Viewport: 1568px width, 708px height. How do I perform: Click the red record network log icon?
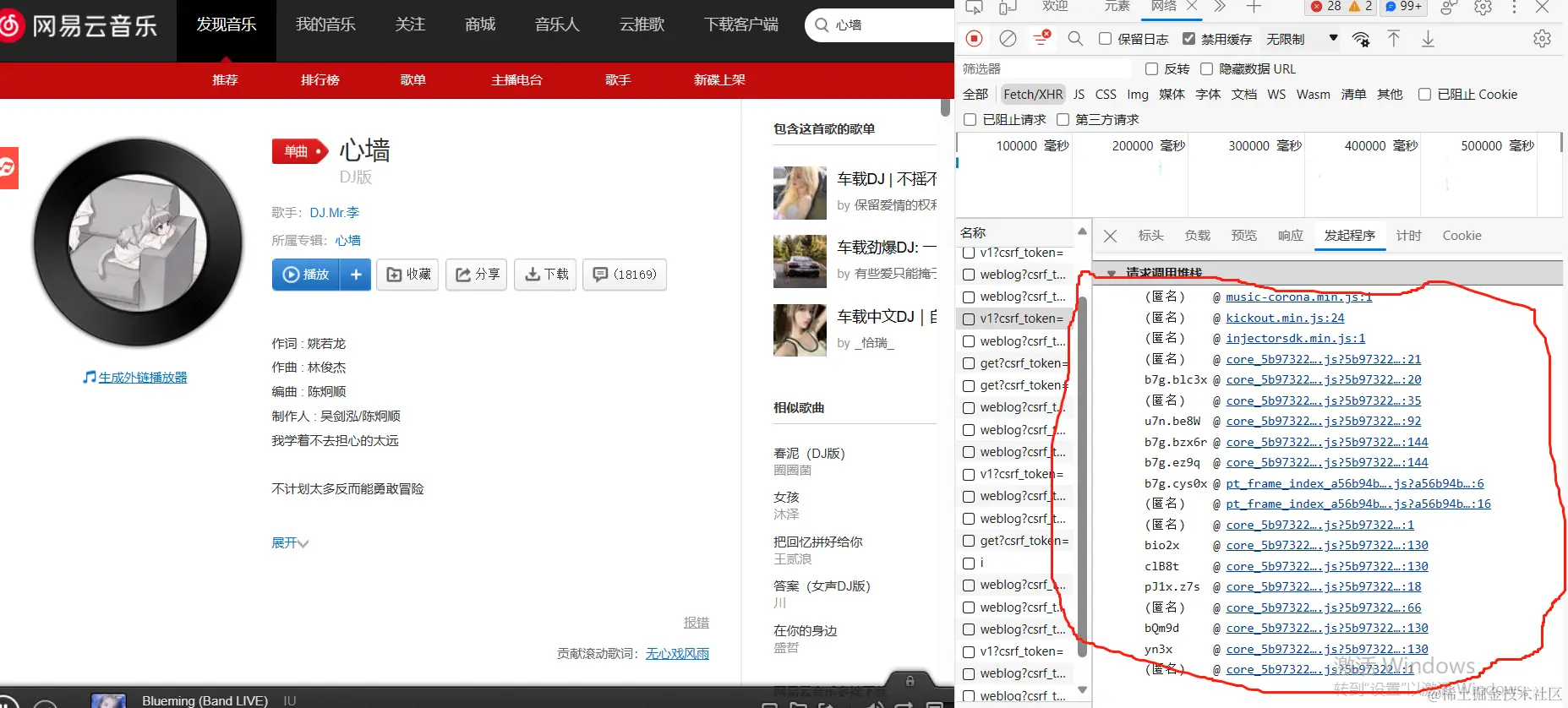(x=974, y=38)
